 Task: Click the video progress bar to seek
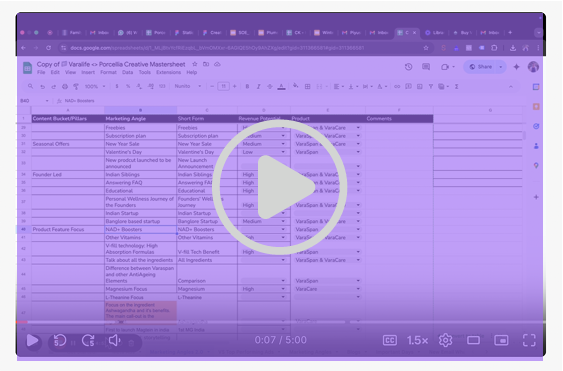point(280,322)
